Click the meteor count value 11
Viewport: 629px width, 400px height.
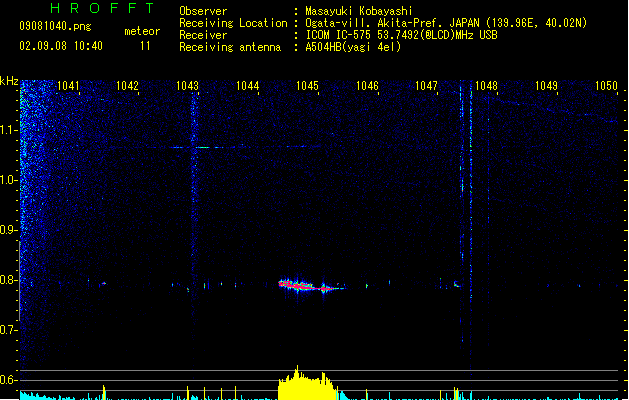[x=145, y=46]
